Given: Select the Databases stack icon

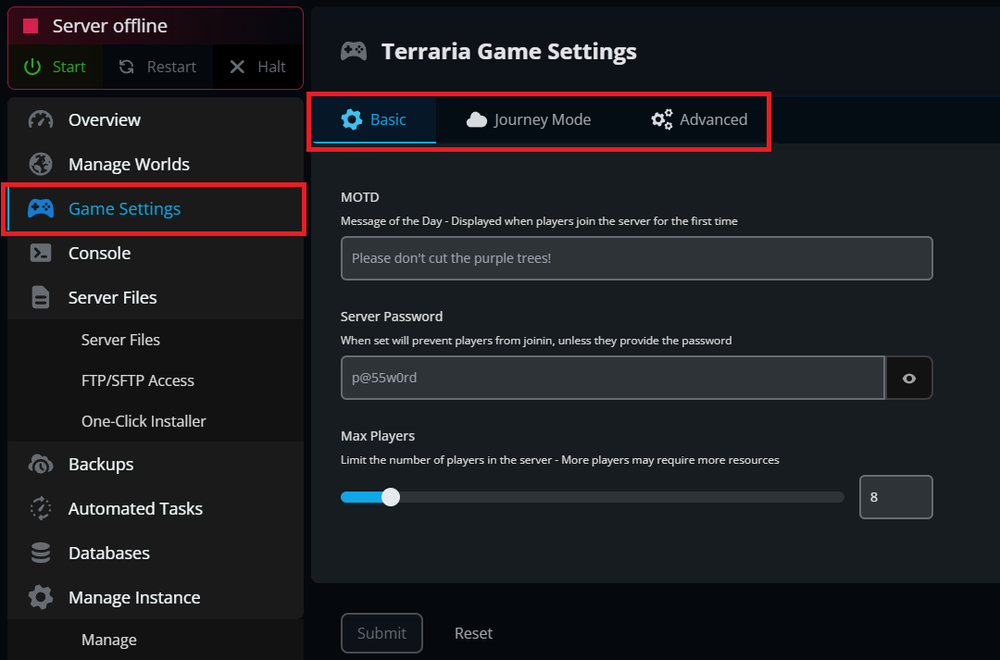Looking at the screenshot, I should [40, 552].
